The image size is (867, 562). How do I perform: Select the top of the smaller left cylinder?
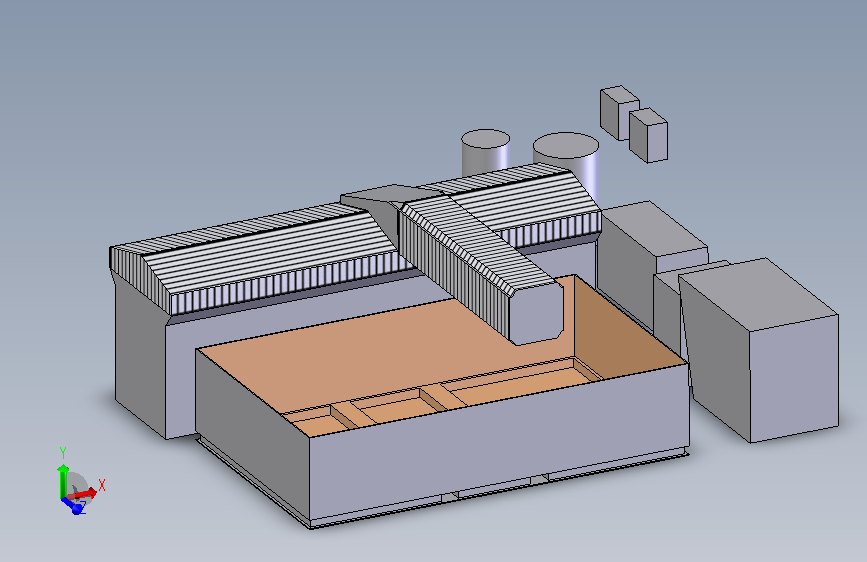485,138
